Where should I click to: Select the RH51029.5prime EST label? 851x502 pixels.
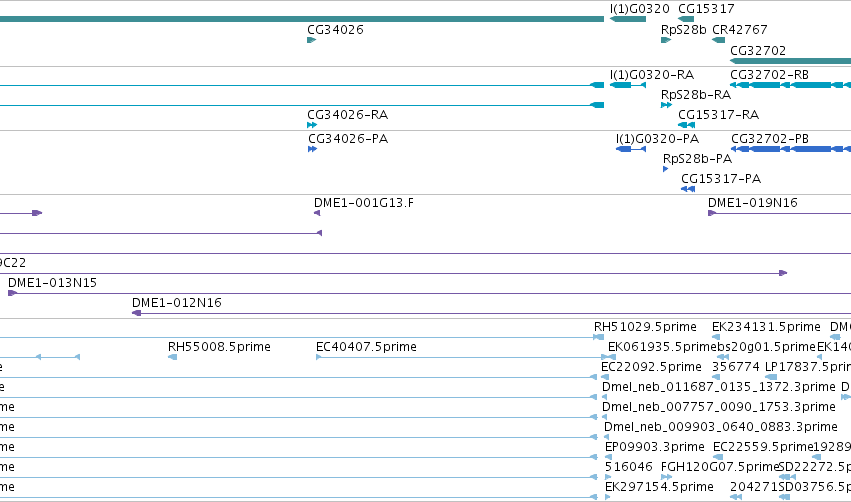tap(645, 327)
